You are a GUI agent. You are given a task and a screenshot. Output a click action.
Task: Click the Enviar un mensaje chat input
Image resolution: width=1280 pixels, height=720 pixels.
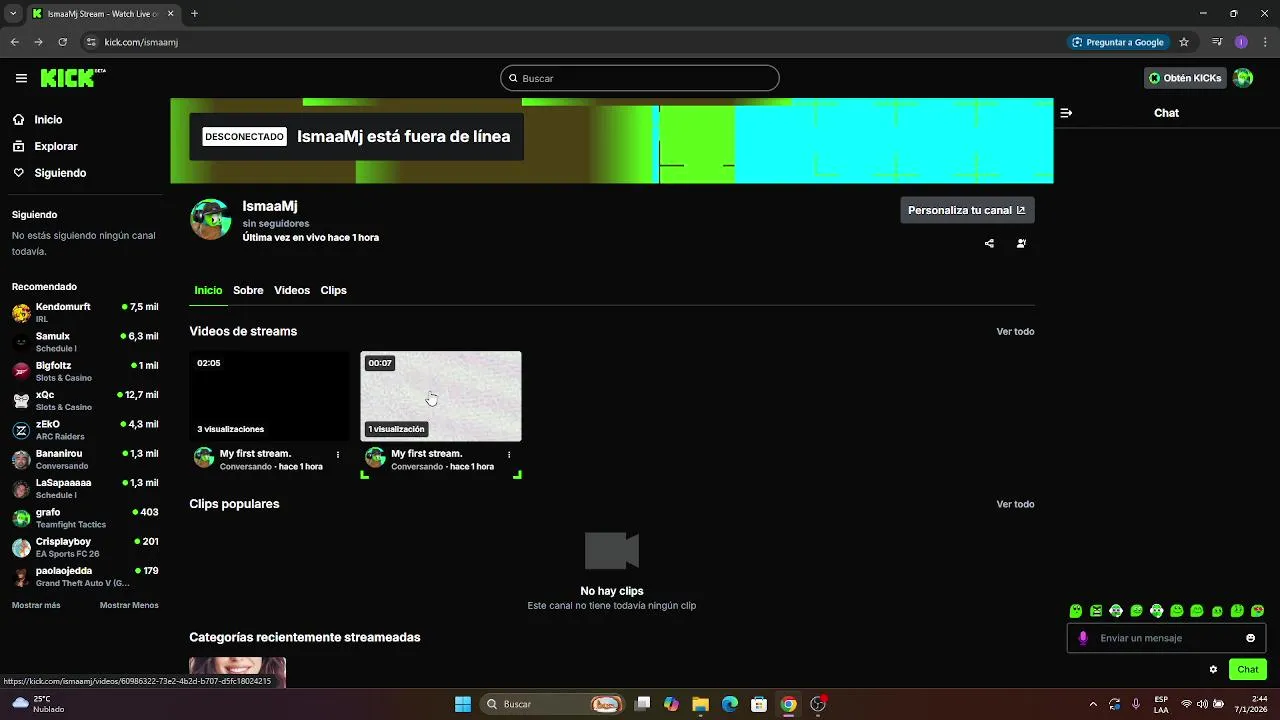[1166, 638]
